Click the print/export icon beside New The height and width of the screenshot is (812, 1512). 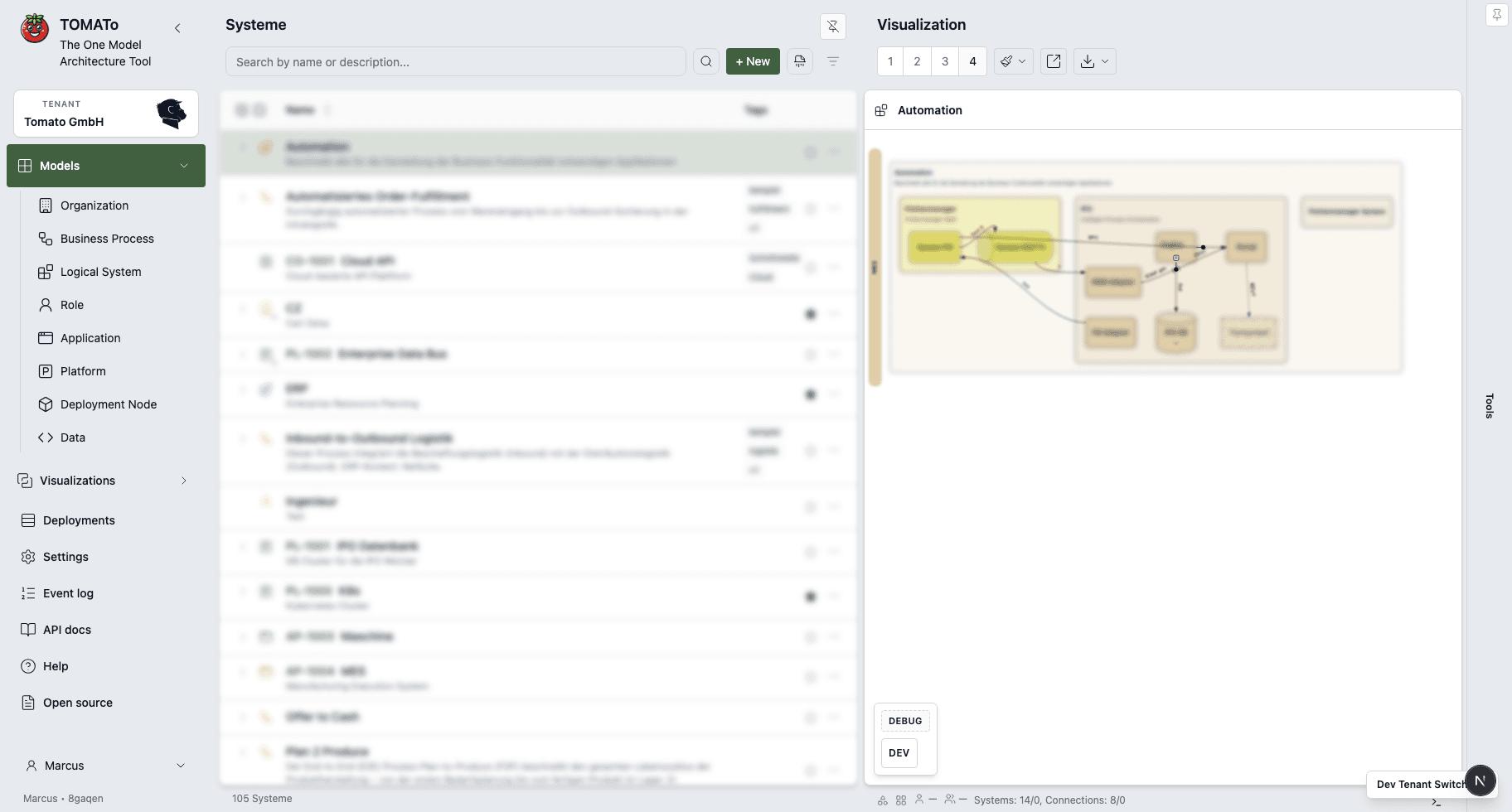(x=800, y=61)
